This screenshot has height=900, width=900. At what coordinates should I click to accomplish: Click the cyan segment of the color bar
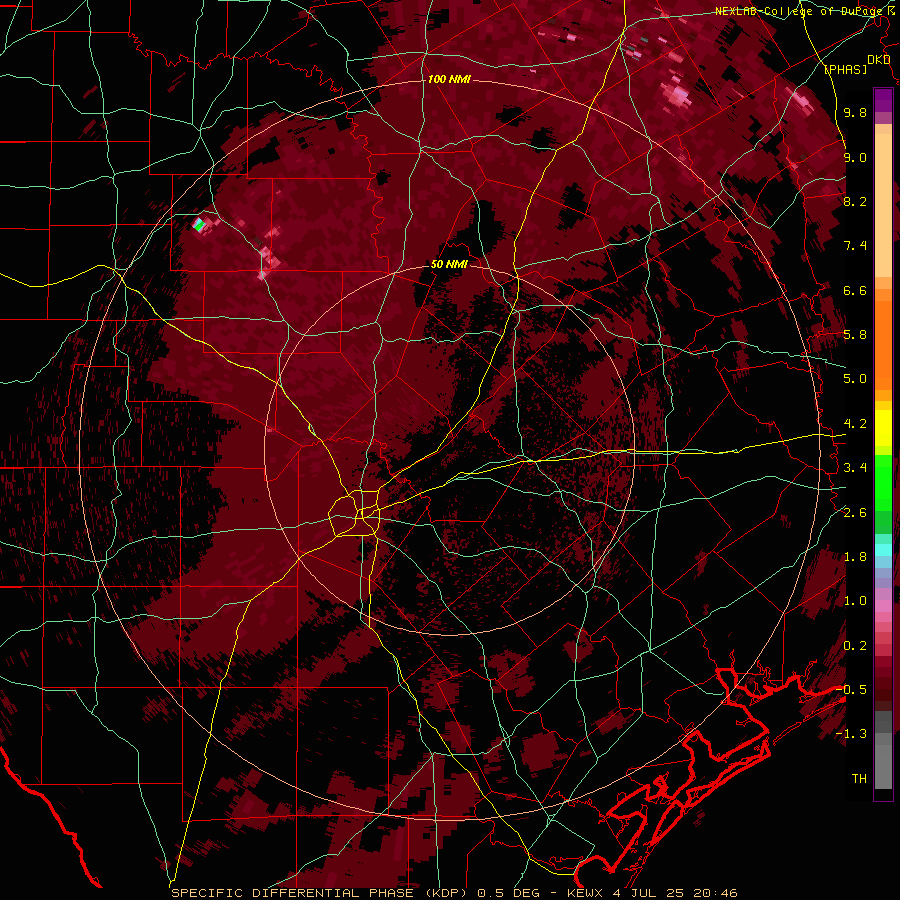pyautogui.click(x=883, y=549)
